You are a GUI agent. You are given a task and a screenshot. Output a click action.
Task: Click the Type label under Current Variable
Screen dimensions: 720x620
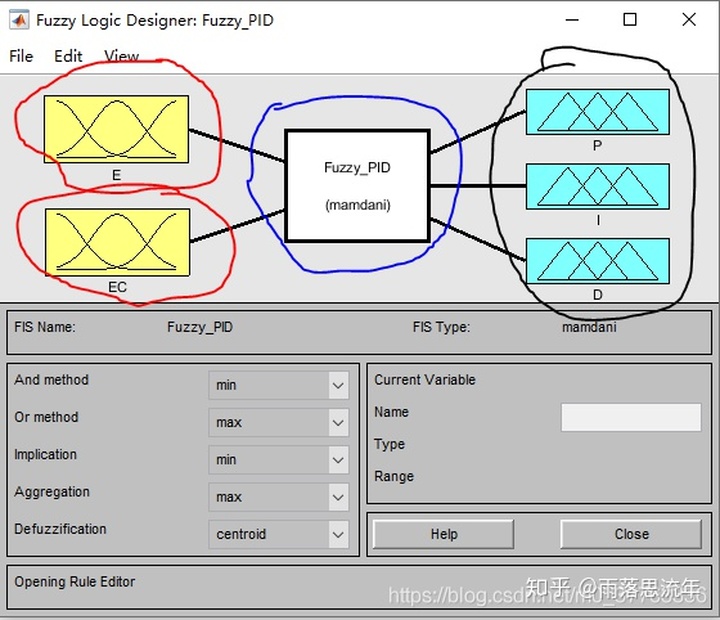tap(389, 445)
